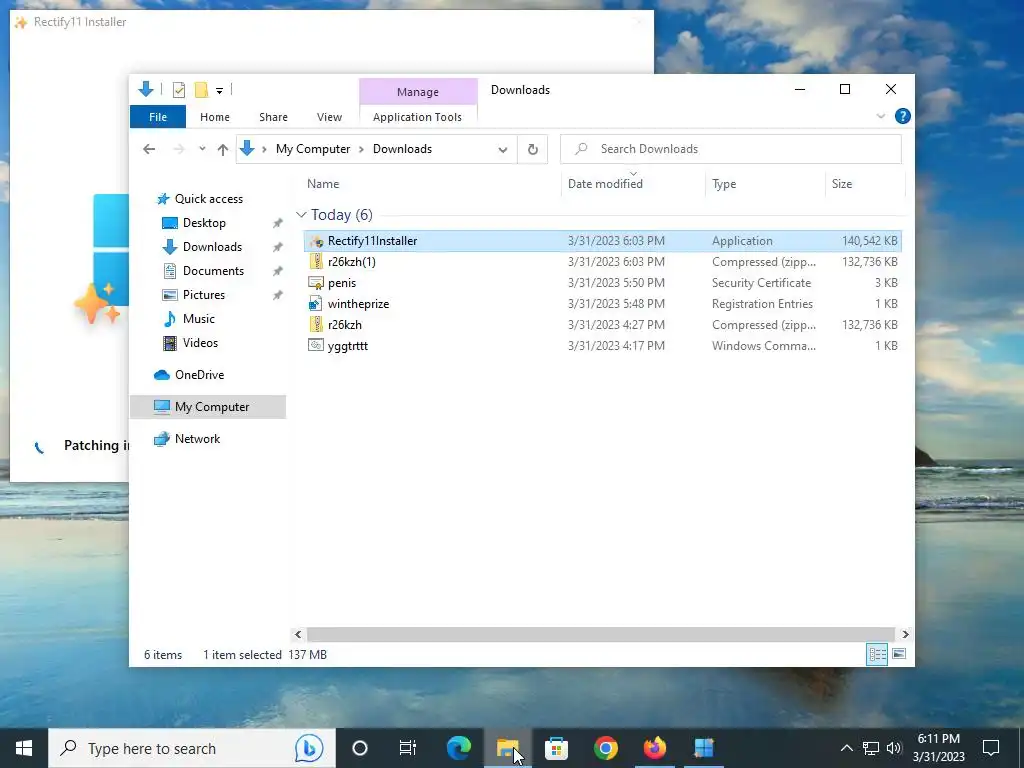Open Cortana from the taskbar
This screenshot has width=1024, height=768.
click(x=360, y=748)
